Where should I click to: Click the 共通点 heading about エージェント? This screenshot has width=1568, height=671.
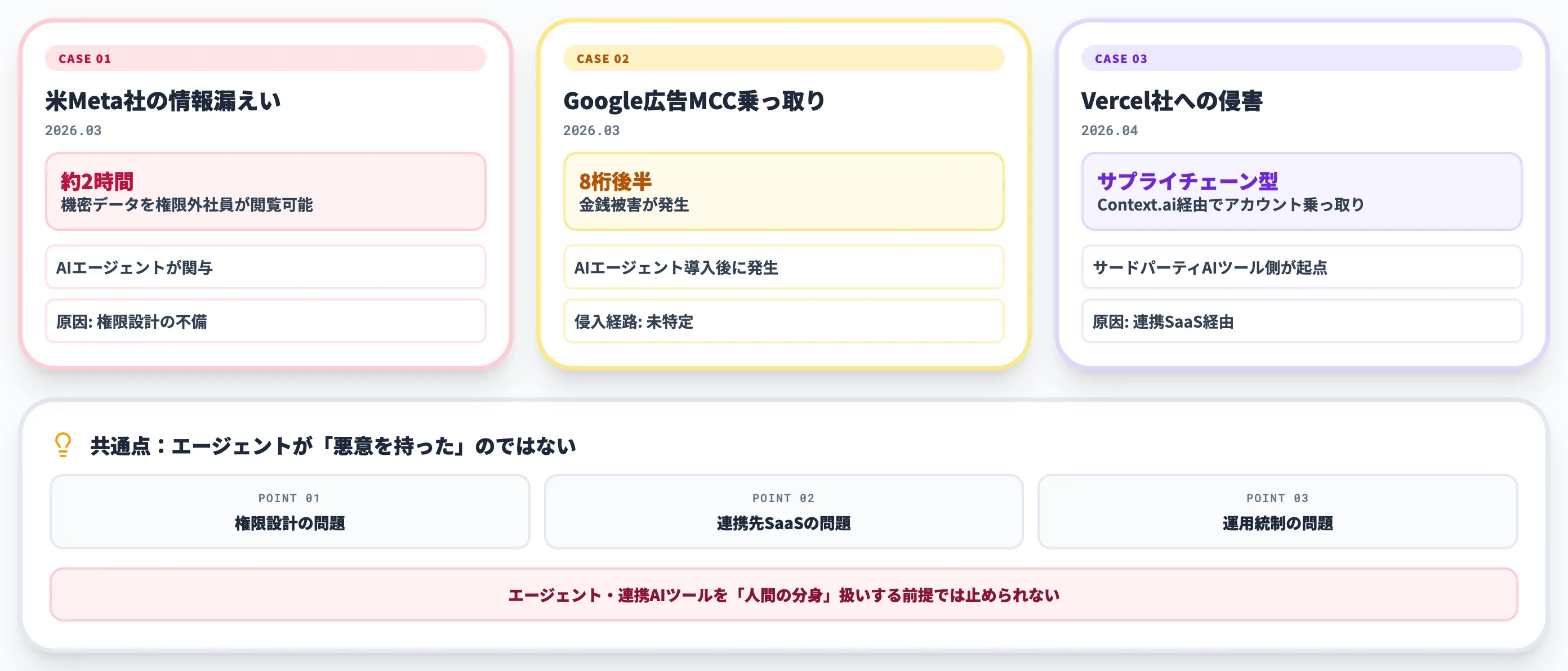click(x=333, y=446)
